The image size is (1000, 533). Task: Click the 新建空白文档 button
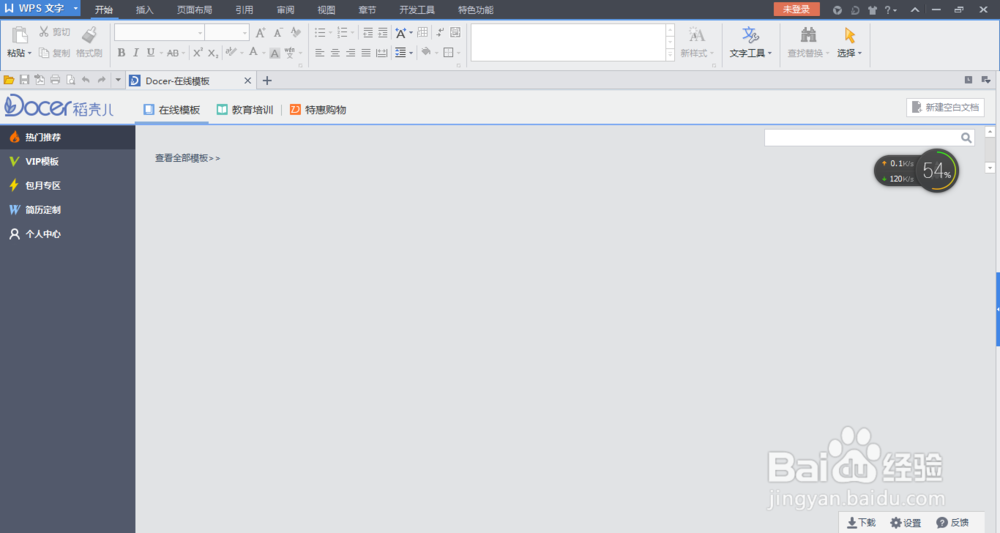945,107
